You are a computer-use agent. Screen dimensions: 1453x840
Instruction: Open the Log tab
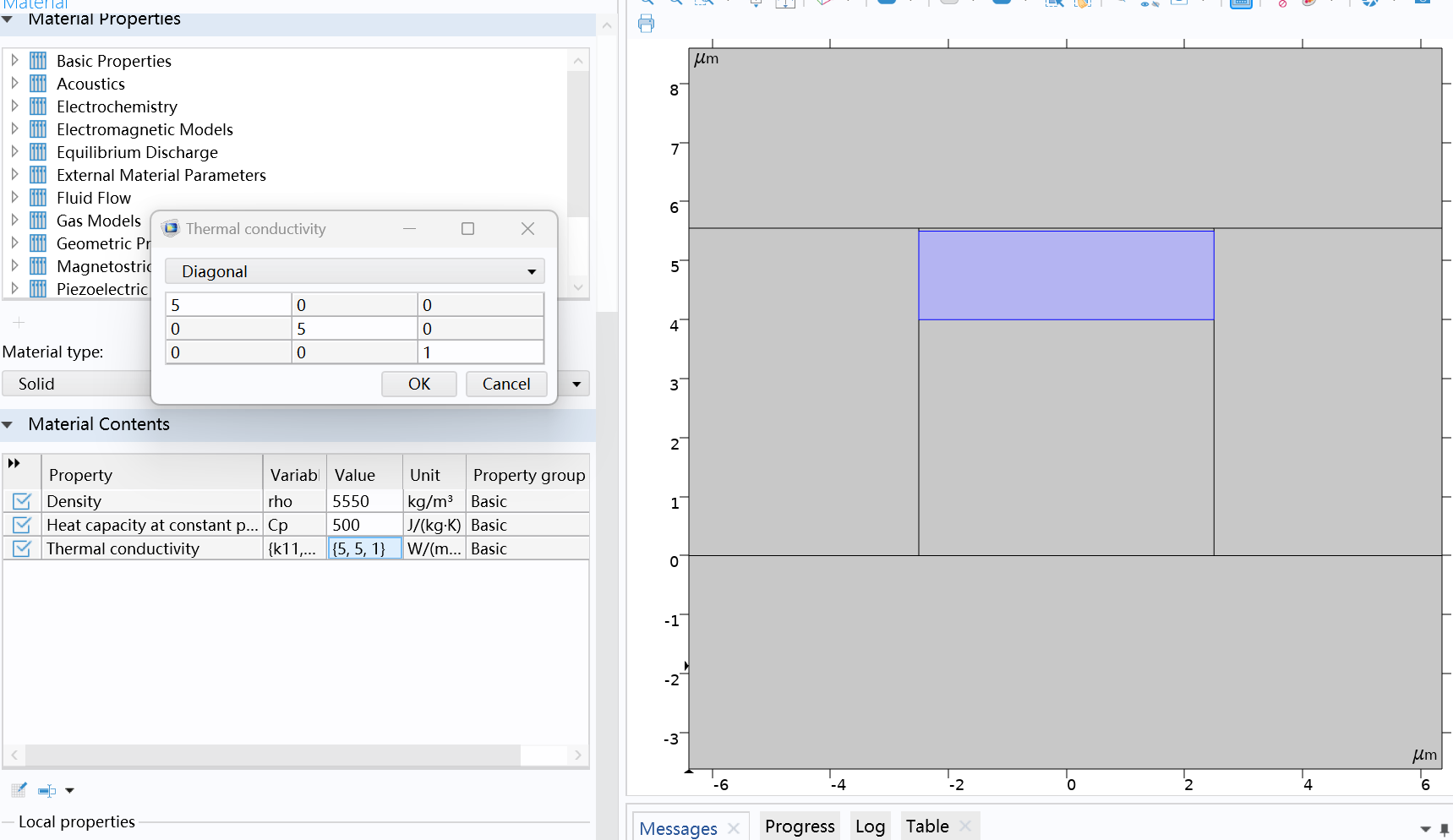[869, 826]
